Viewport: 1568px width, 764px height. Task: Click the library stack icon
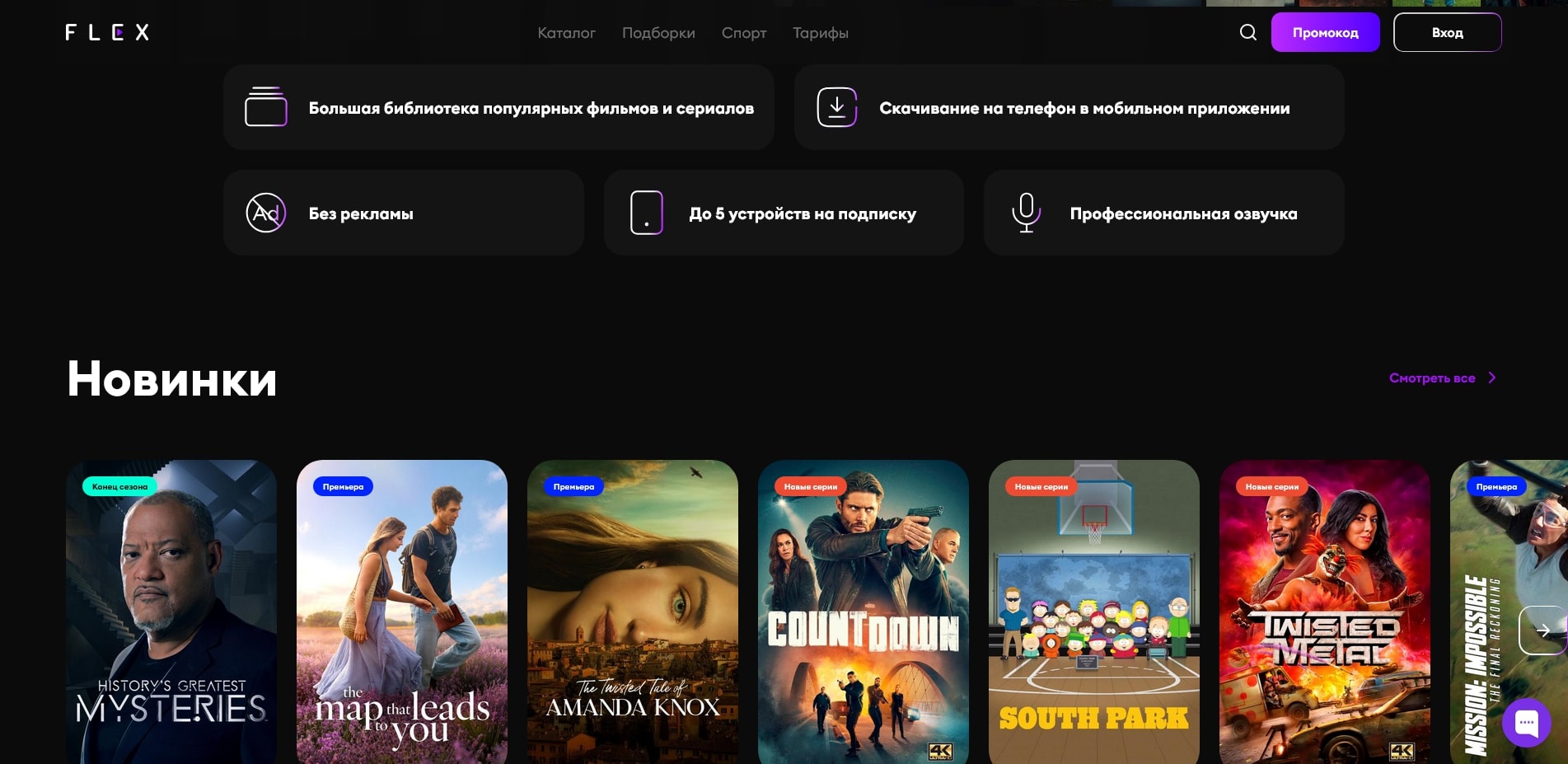click(x=265, y=107)
